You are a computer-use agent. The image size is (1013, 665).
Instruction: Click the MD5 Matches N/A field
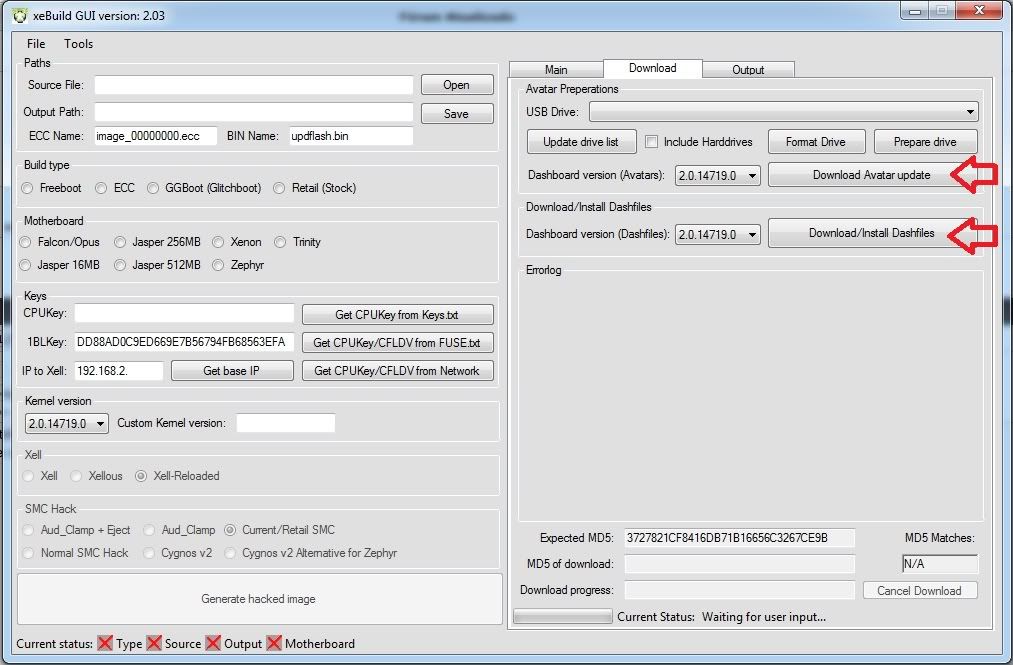pos(940,564)
